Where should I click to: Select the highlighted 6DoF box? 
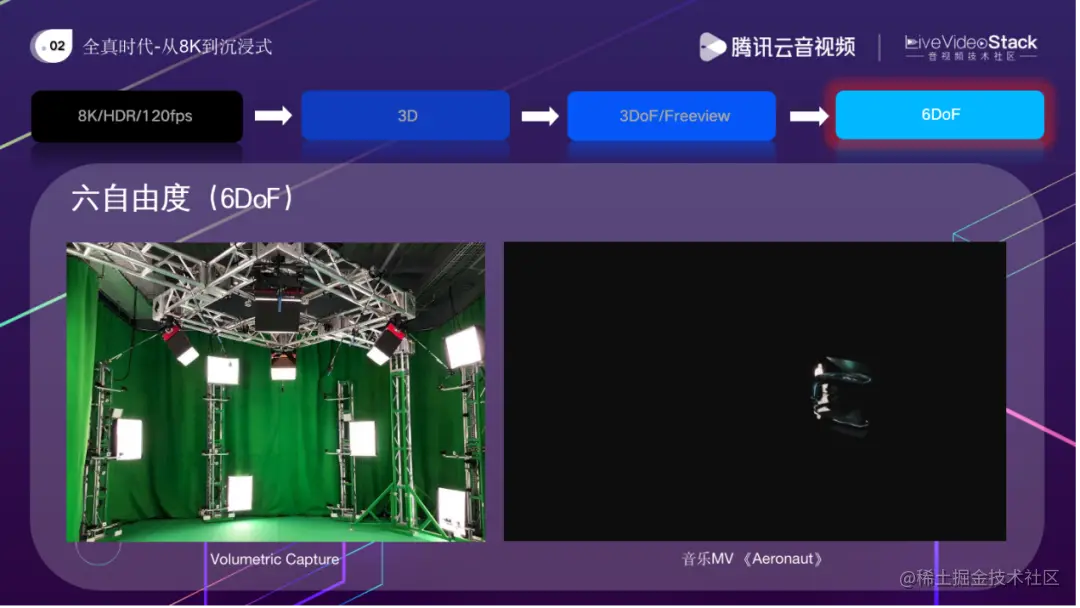point(940,114)
